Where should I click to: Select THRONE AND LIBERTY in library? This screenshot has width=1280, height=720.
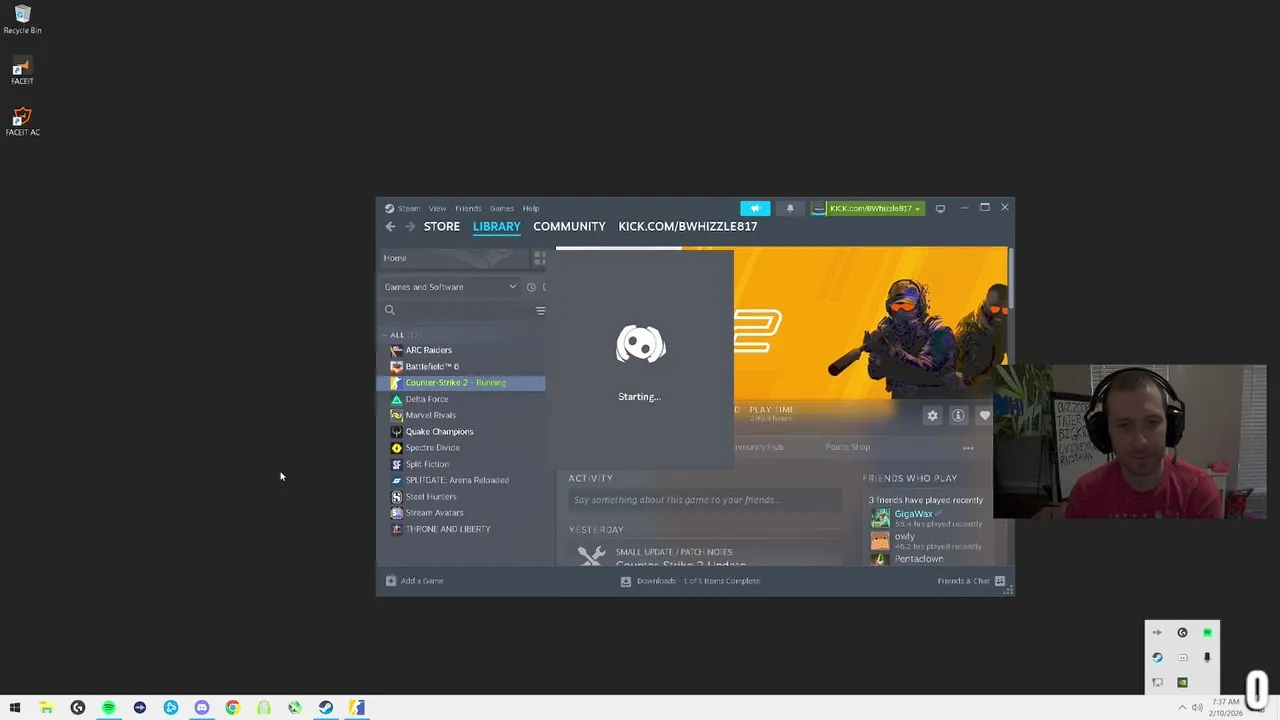tap(461, 529)
